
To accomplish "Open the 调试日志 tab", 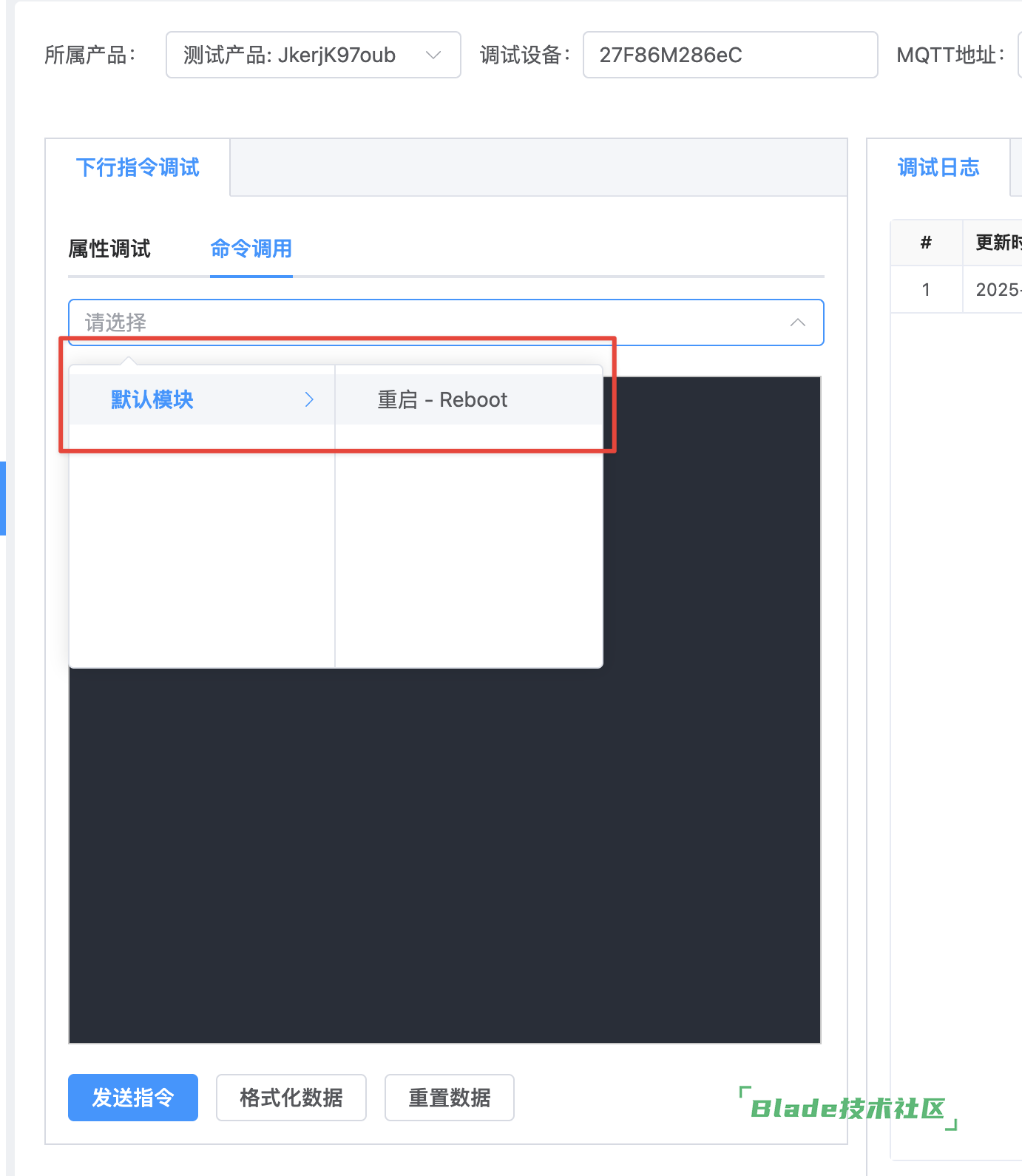I will [938, 167].
